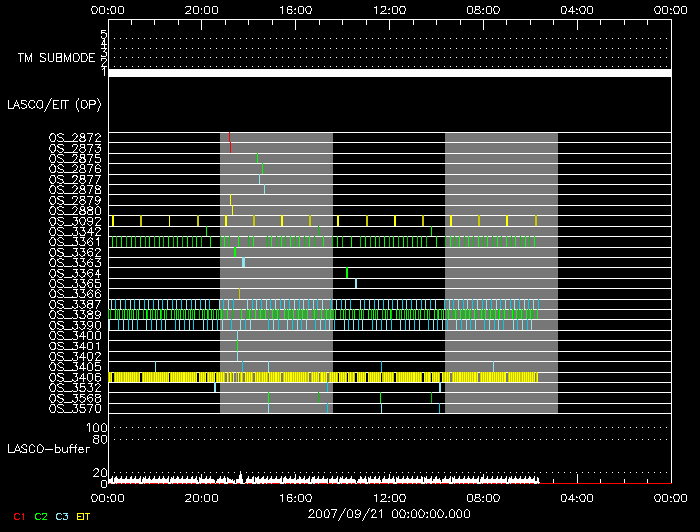
Task: Click the OS_3362 row label
Action: click(75, 252)
